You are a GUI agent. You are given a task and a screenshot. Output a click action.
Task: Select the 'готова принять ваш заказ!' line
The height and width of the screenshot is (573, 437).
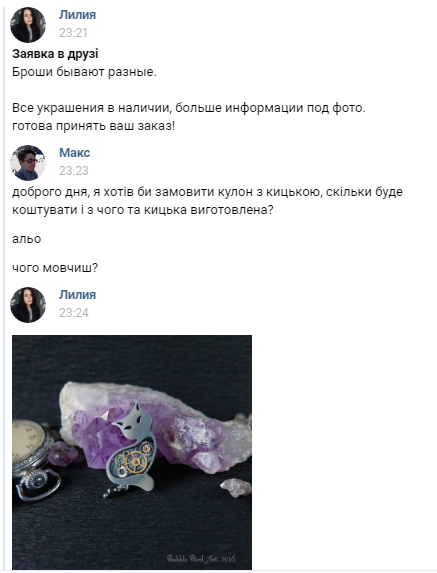(94, 126)
